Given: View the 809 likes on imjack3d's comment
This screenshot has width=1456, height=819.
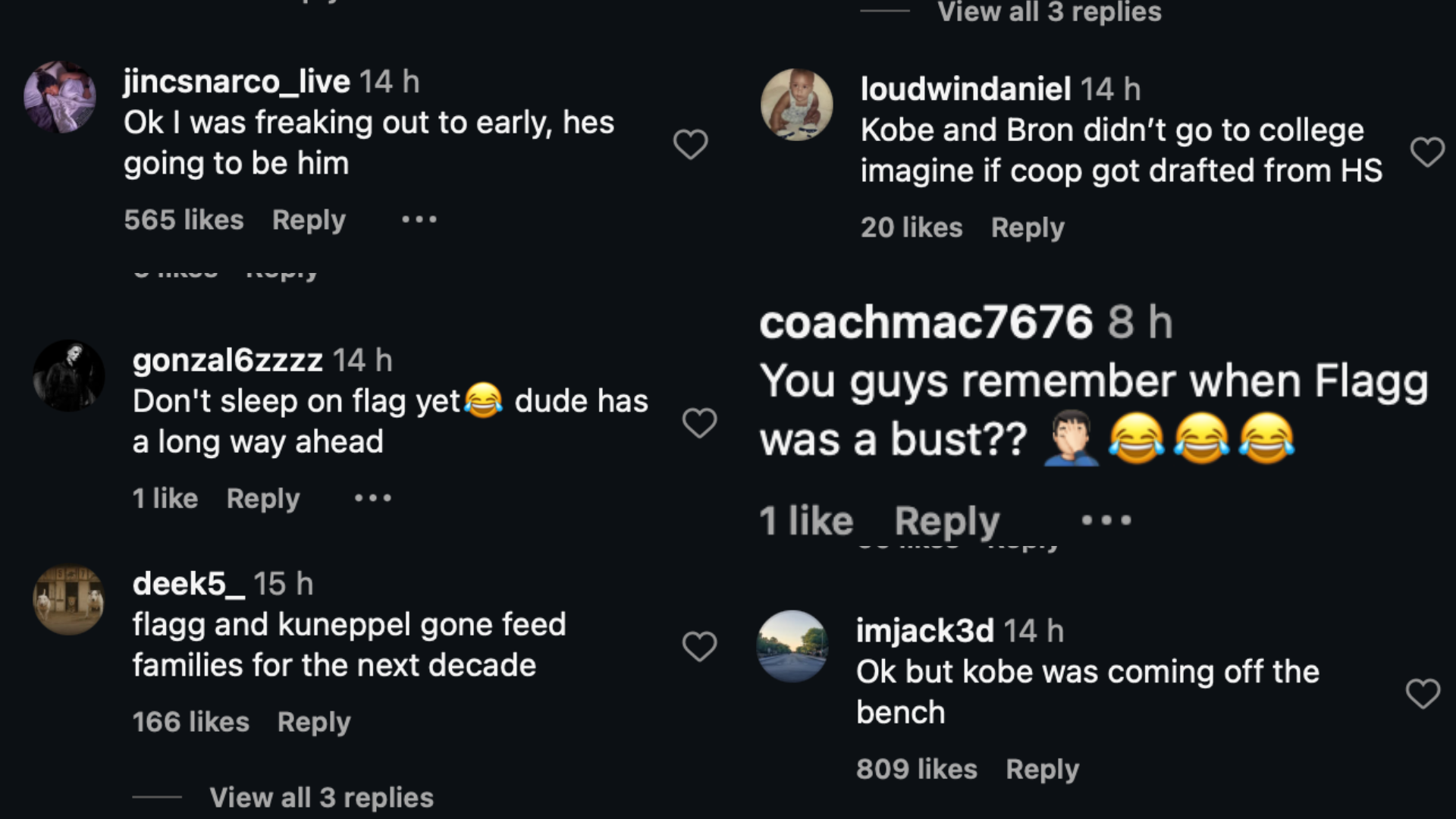Looking at the screenshot, I should tap(916, 769).
